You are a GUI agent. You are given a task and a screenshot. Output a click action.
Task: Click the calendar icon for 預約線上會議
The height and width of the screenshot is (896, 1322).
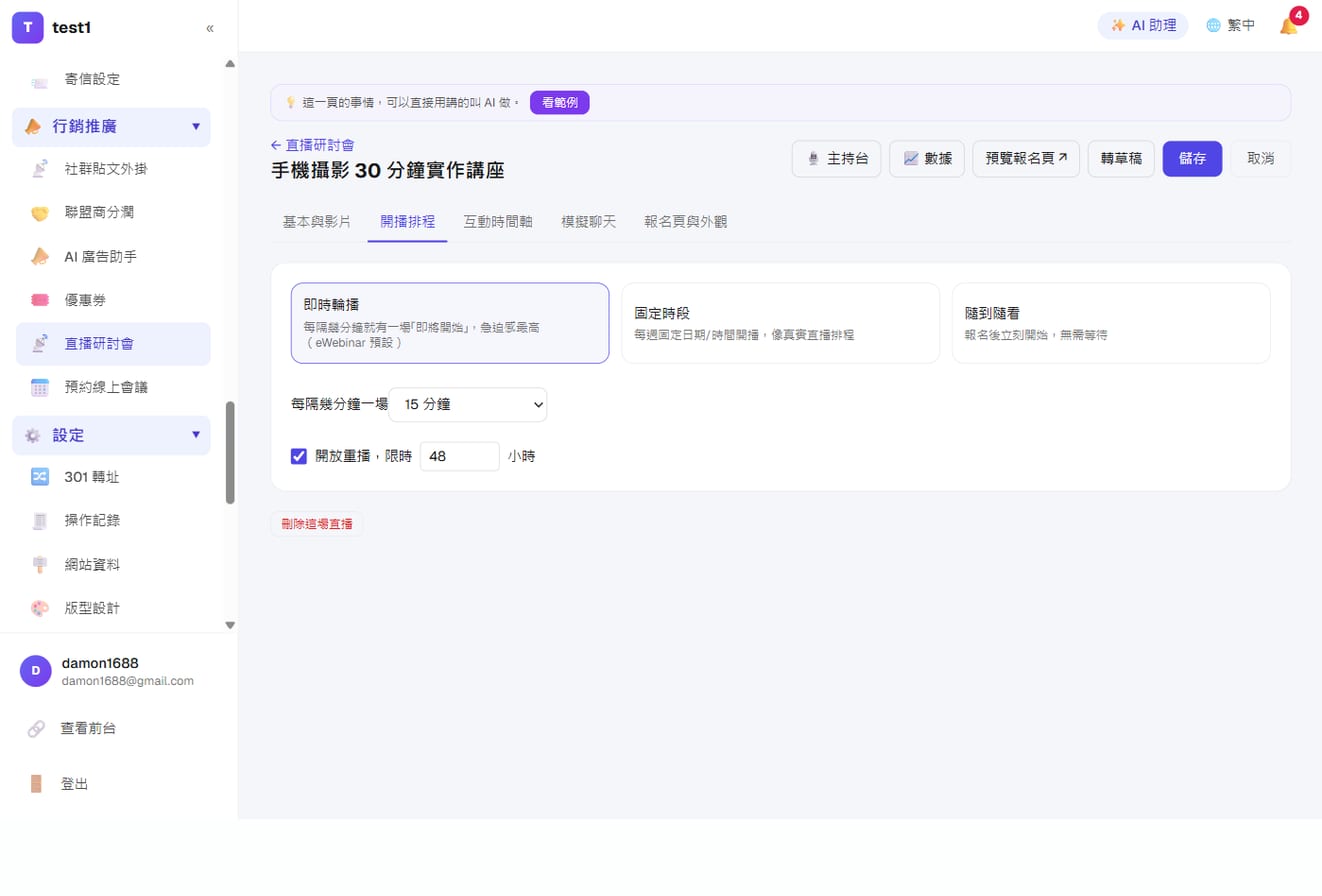click(40, 387)
